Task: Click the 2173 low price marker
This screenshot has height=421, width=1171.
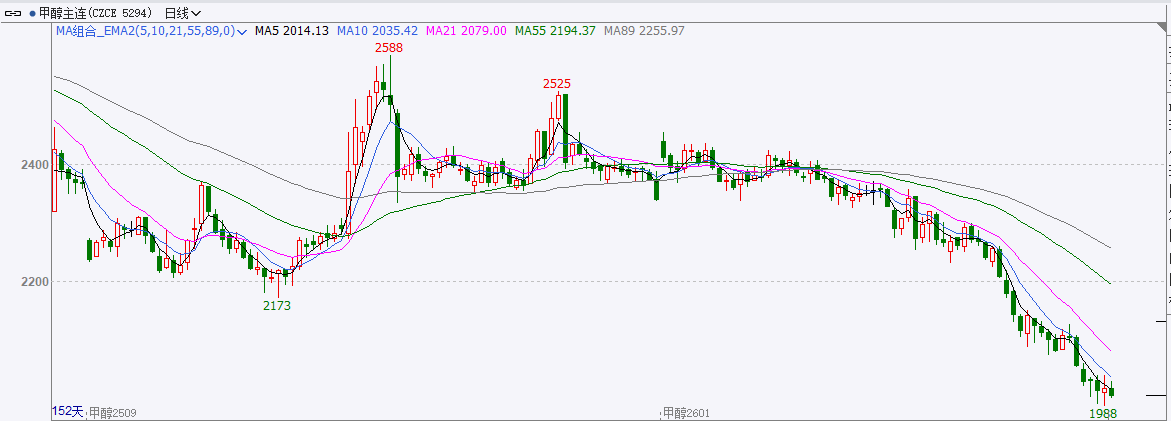Action: 277,306
